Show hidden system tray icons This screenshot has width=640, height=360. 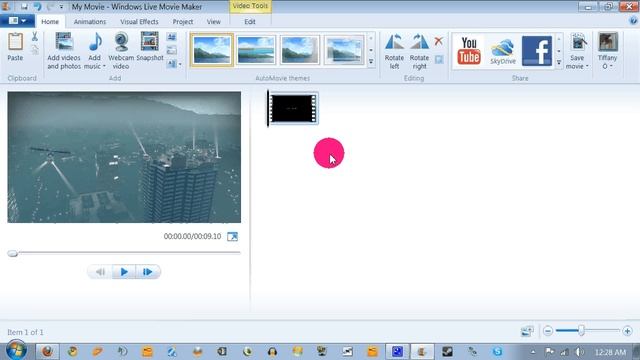[x=533, y=352]
